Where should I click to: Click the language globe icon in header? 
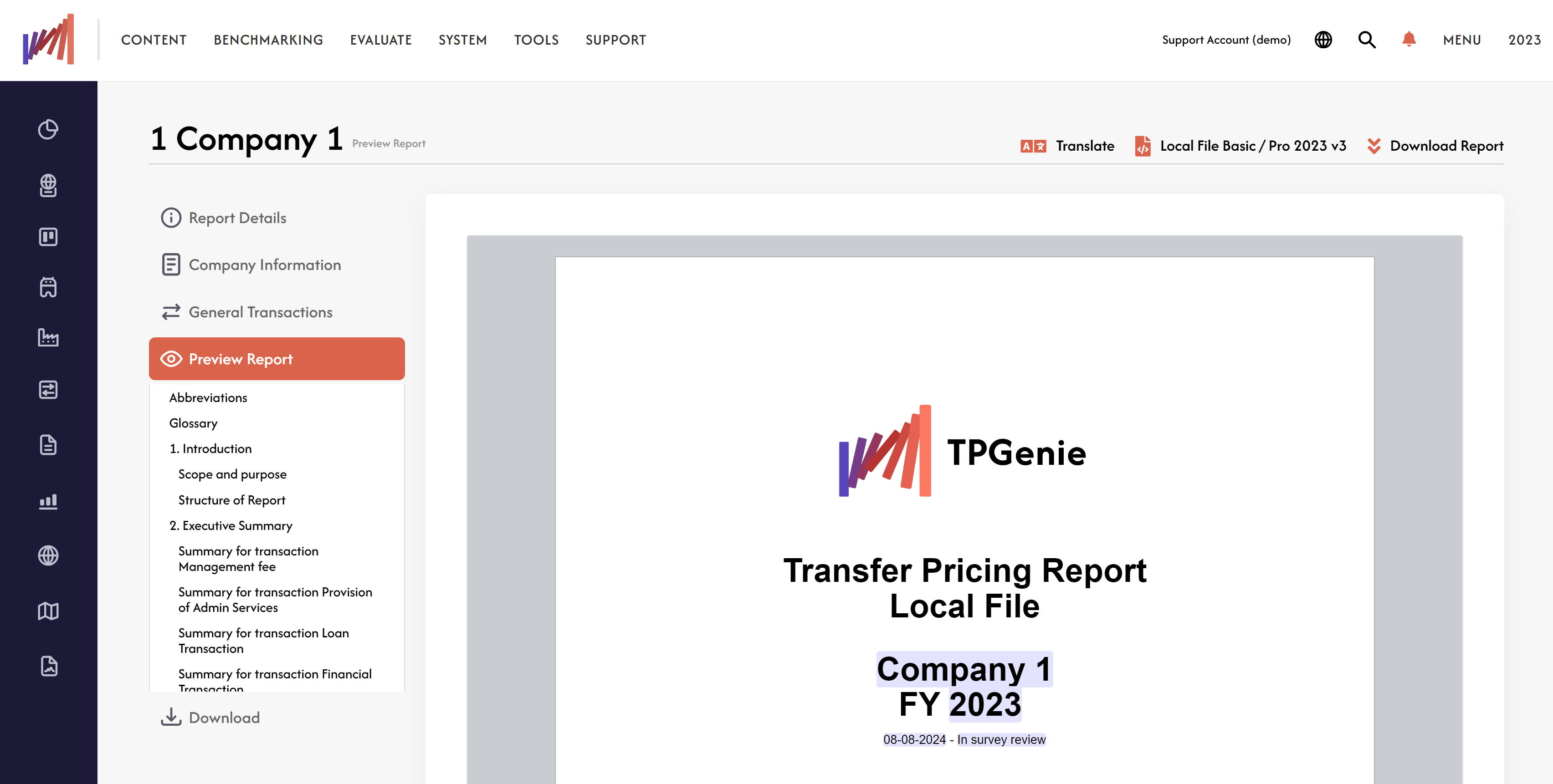[x=1322, y=40]
